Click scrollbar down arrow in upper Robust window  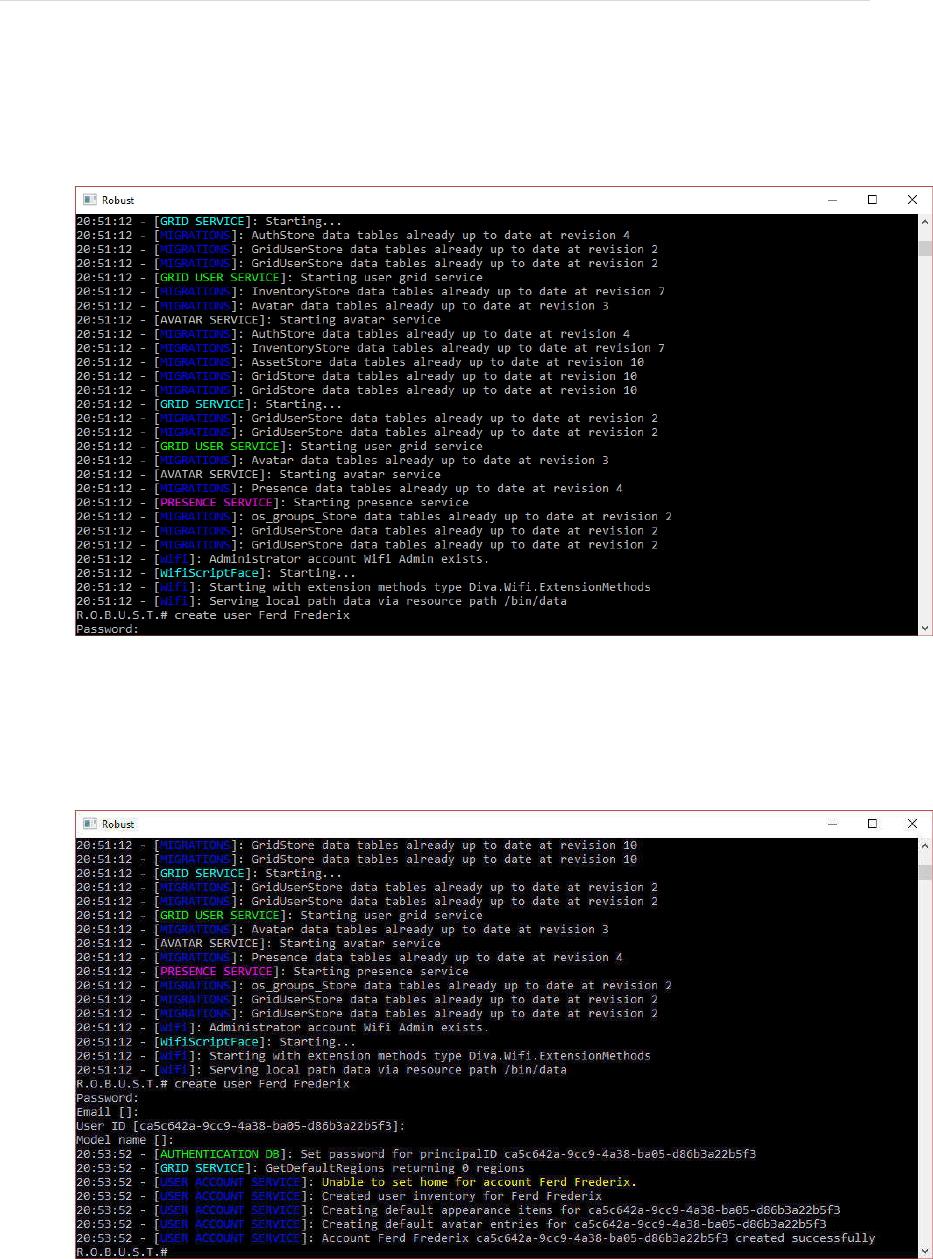925,627
